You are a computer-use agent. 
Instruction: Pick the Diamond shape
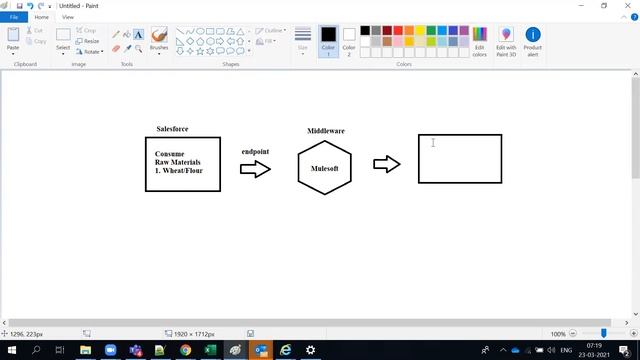click(190, 41)
